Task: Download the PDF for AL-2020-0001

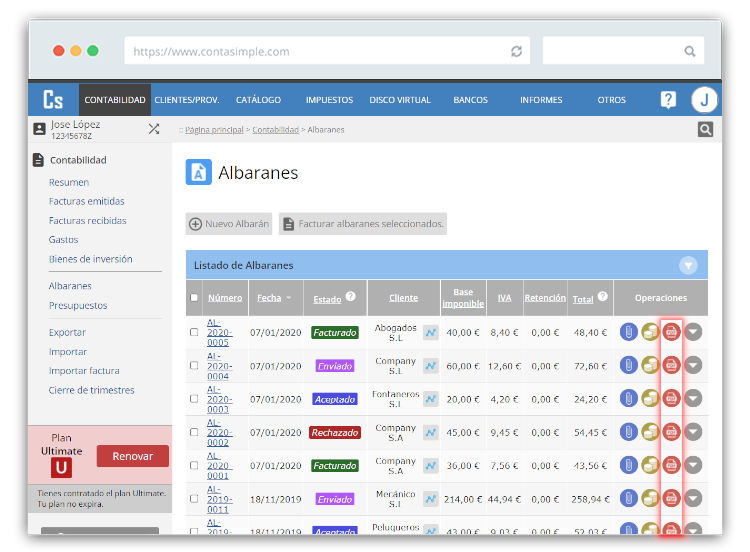Action: (671, 465)
